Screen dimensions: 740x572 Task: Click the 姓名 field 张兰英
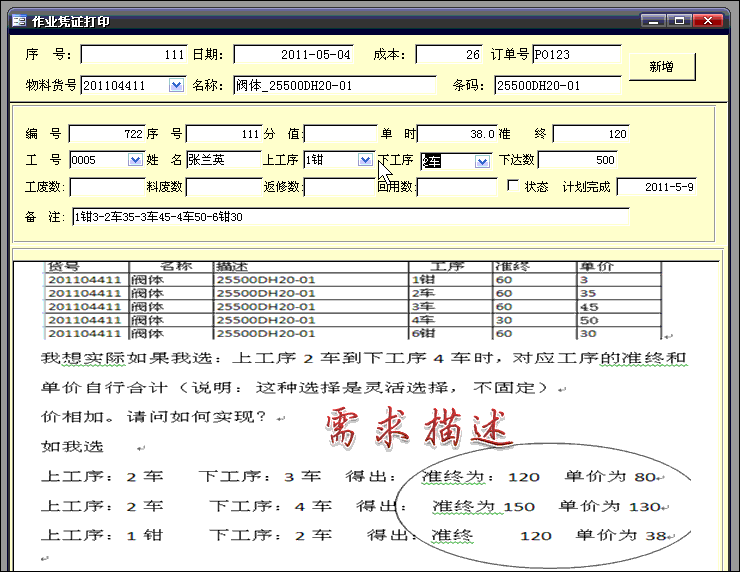point(224,160)
